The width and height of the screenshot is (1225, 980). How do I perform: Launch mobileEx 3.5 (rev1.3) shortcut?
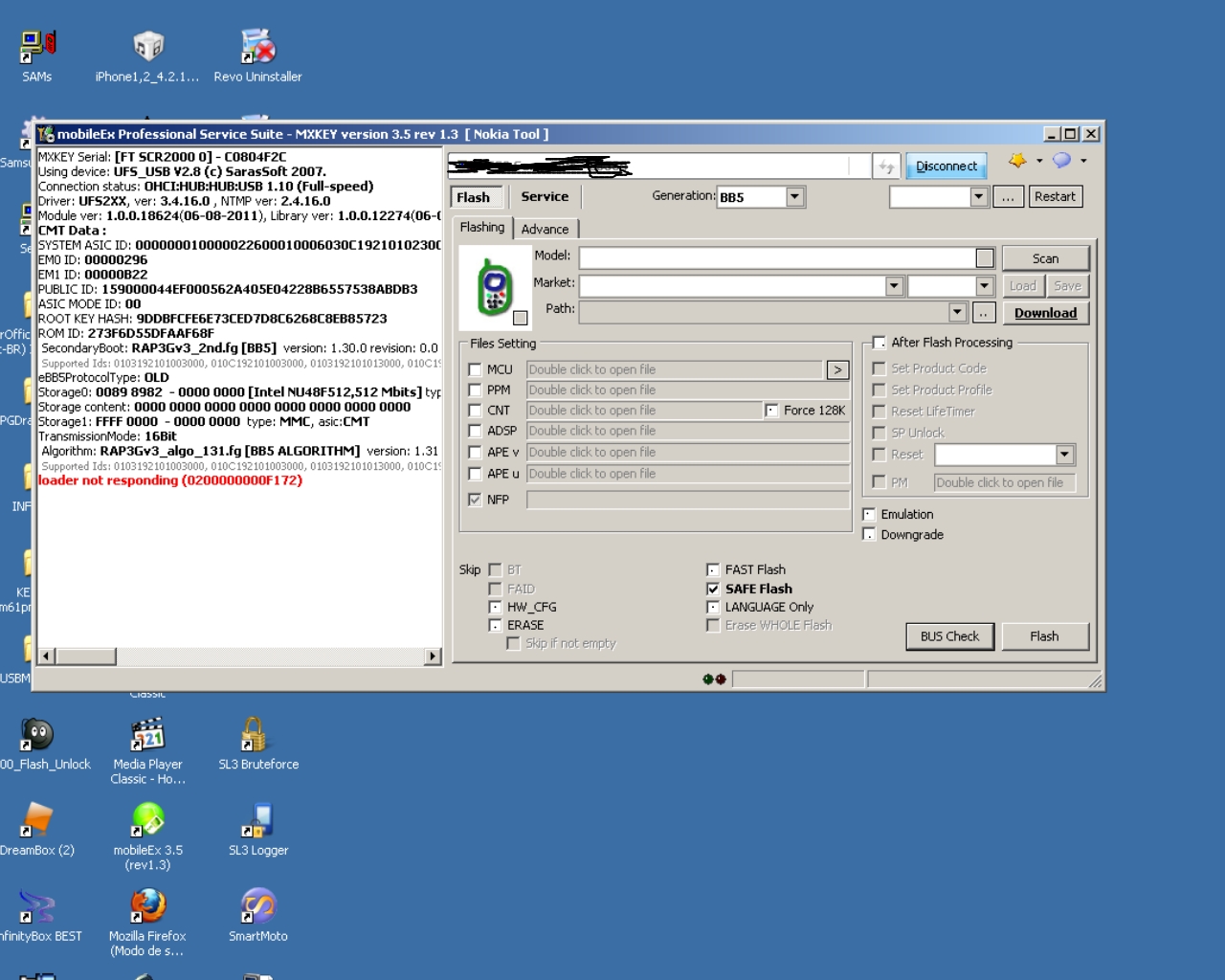click(x=147, y=835)
